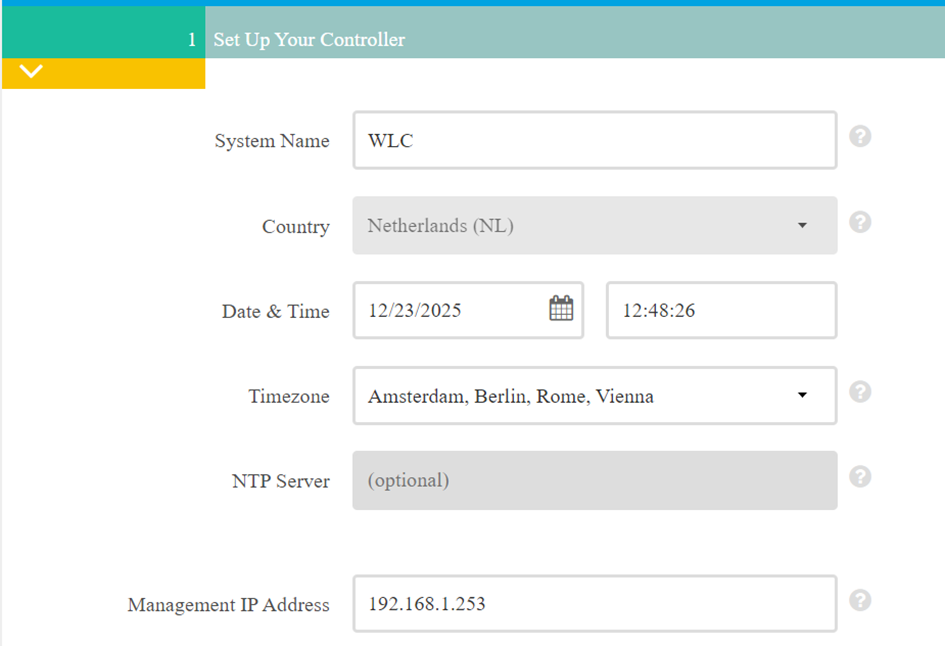Click the Management IP Address label
Image resolution: width=945 pixels, height=646 pixels.
[228, 605]
